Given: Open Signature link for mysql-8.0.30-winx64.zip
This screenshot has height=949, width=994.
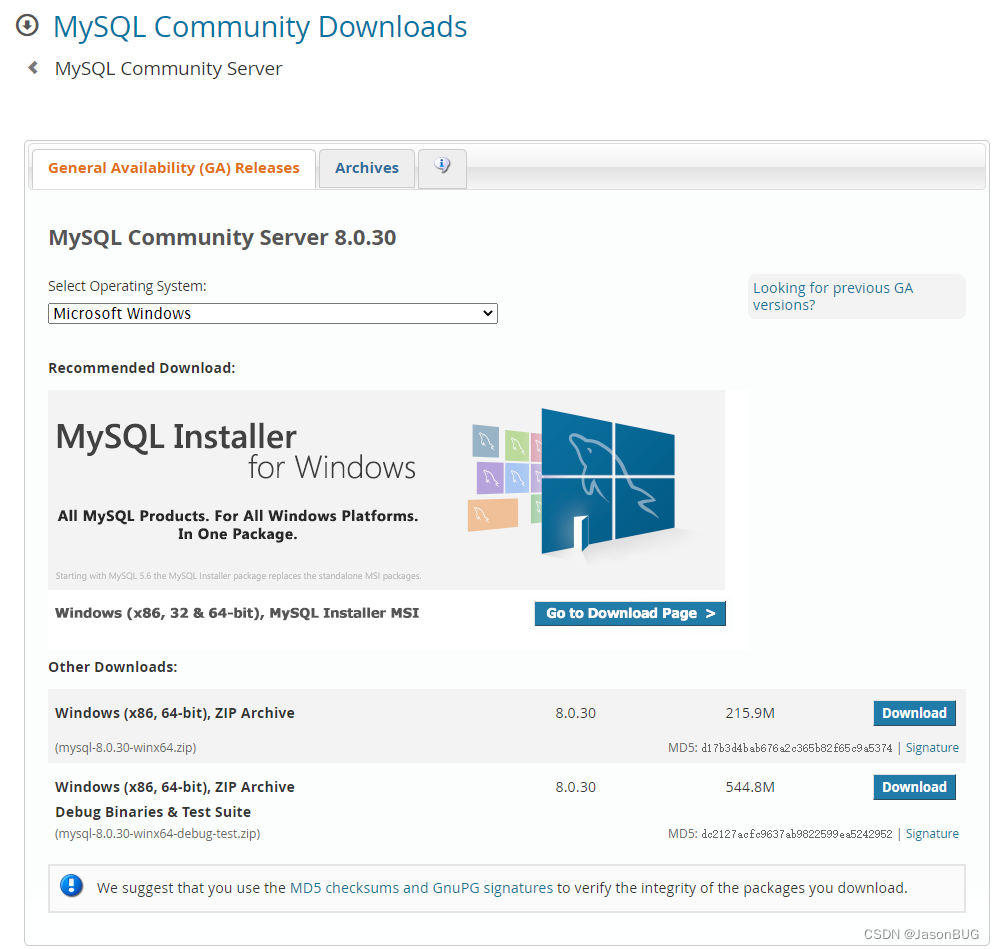Looking at the screenshot, I should [932, 747].
